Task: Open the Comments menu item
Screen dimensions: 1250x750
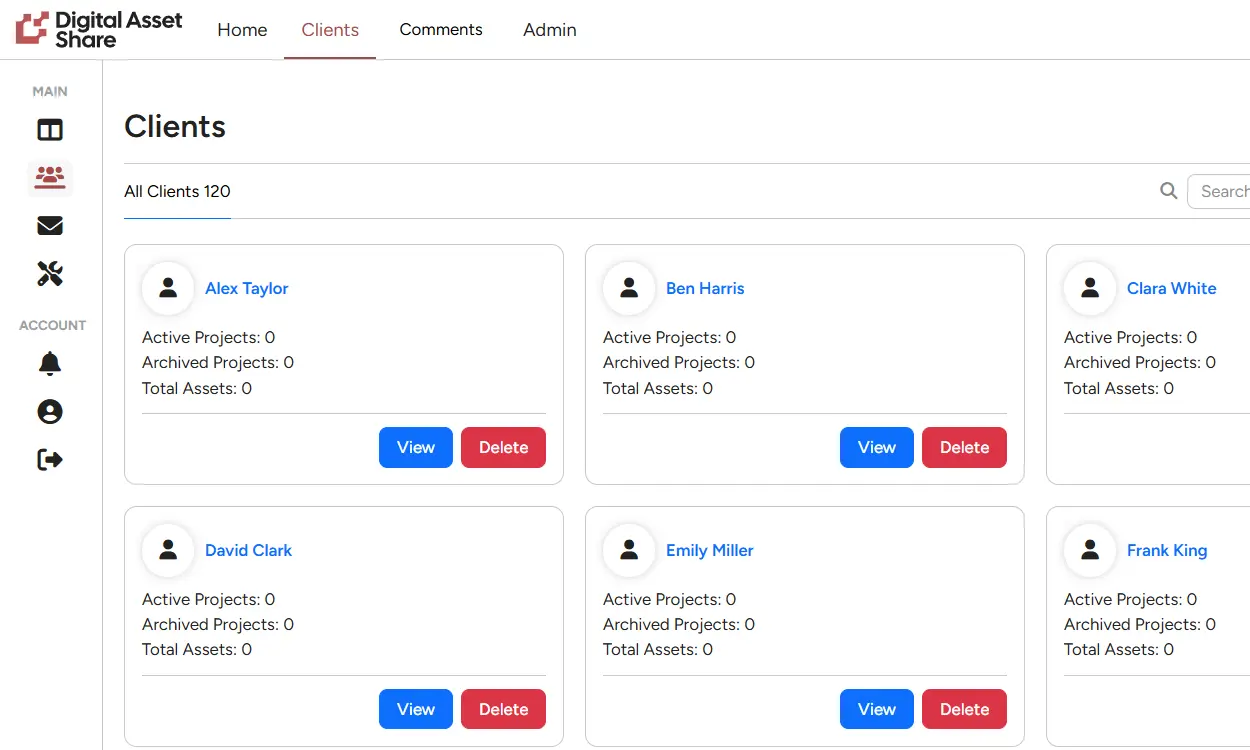Action: [x=441, y=30]
